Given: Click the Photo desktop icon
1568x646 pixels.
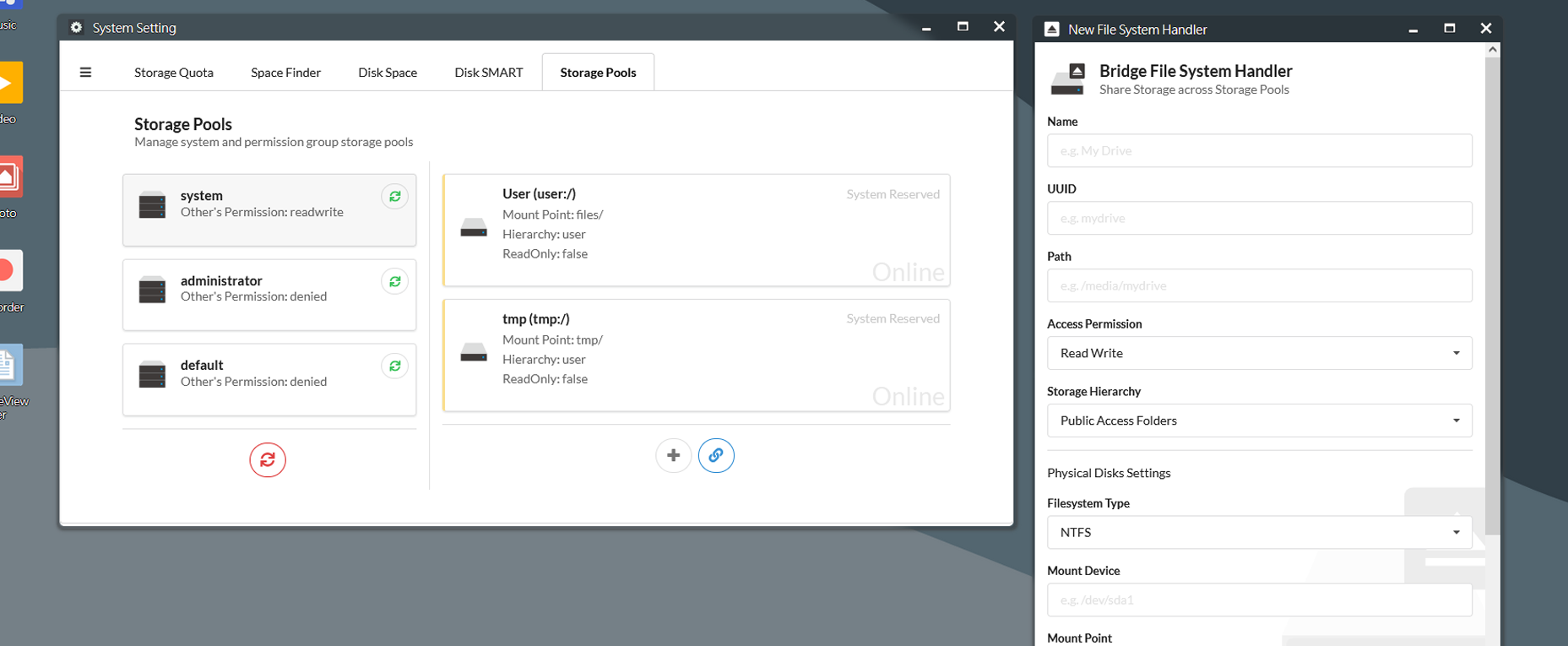Looking at the screenshot, I should (x=8, y=177).
